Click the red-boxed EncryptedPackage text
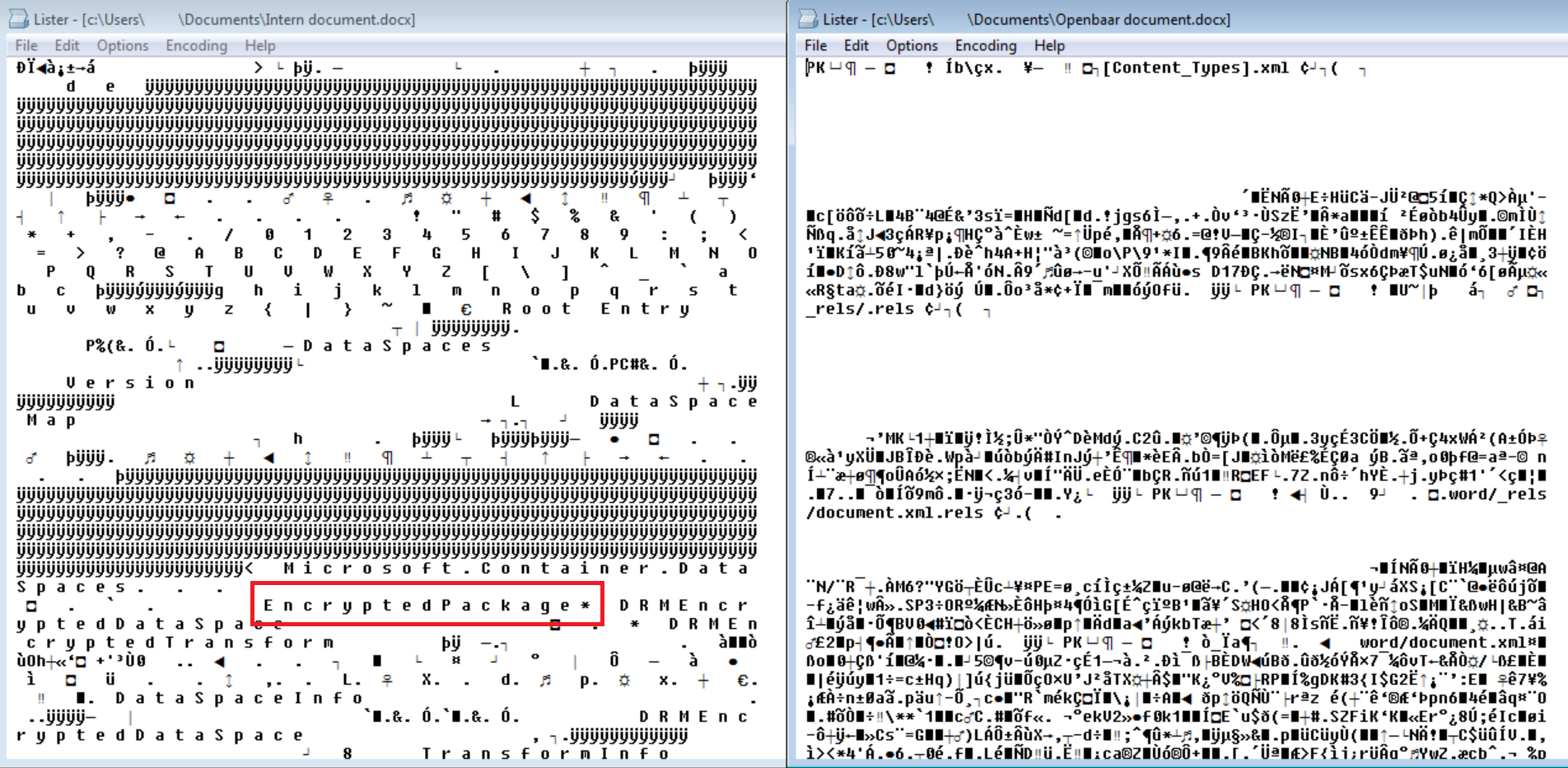Image resolution: width=1568 pixels, height=768 pixels. click(x=427, y=606)
